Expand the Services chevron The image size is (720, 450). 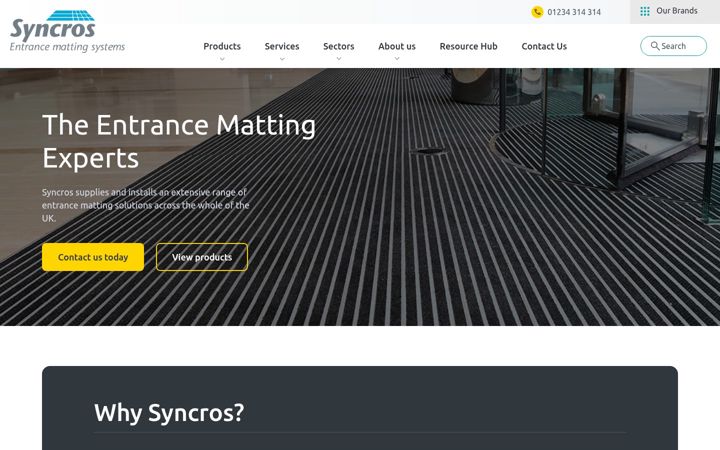pyautogui.click(x=282, y=59)
